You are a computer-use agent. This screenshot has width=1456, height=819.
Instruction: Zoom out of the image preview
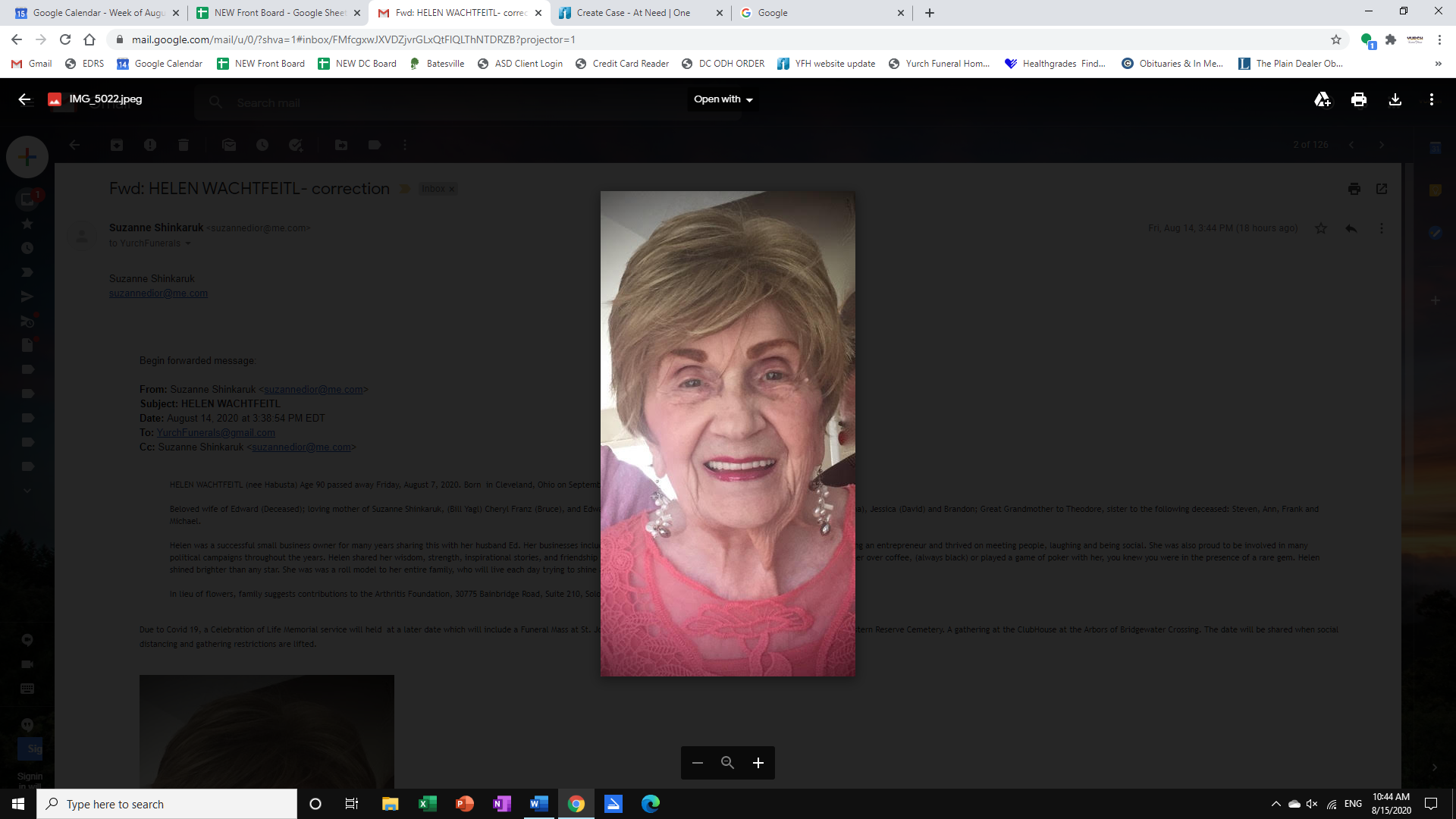tap(698, 763)
